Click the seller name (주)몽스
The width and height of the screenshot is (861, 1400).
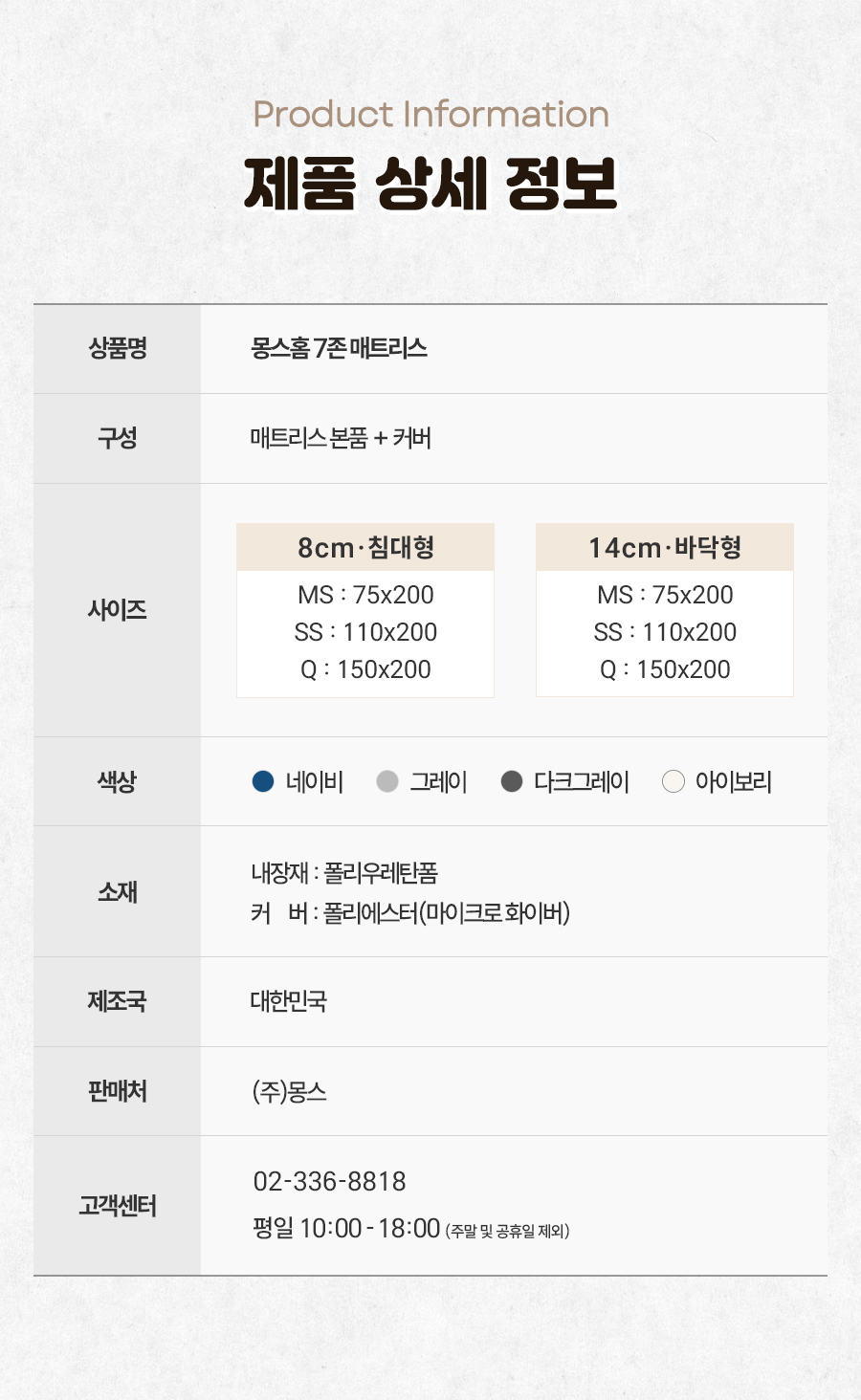coord(290,1091)
